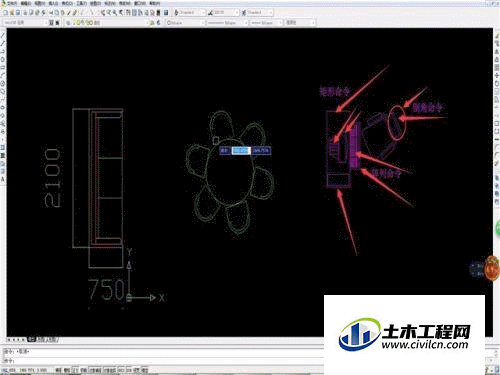Image resolution: width=500 pixels, height=375 pixels.
Task: Save the drawing using the Save icon
Action: click(18, 13)
